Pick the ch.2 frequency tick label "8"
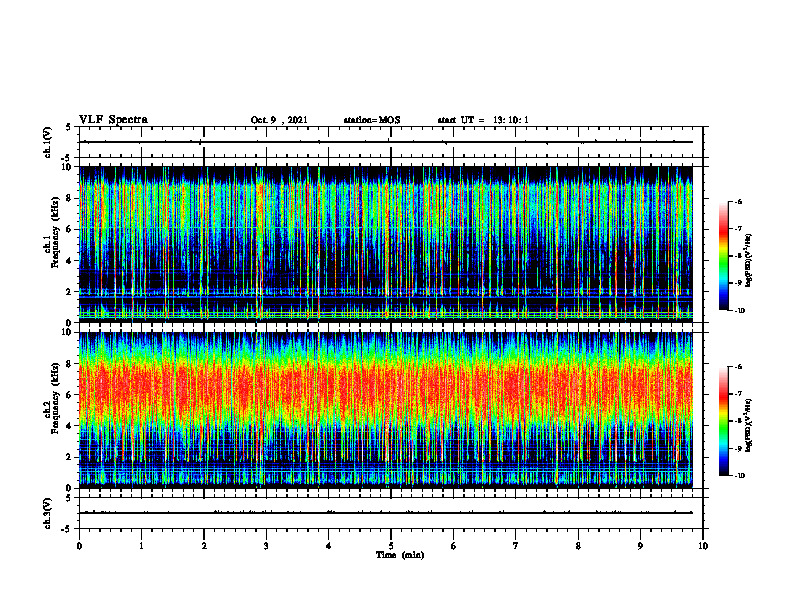 tap(70, 364)
